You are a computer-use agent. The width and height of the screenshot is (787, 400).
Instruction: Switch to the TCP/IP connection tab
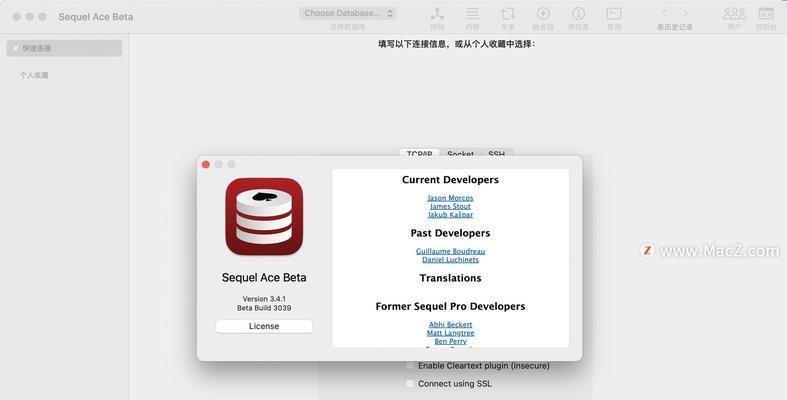click(x=419, y=153)
